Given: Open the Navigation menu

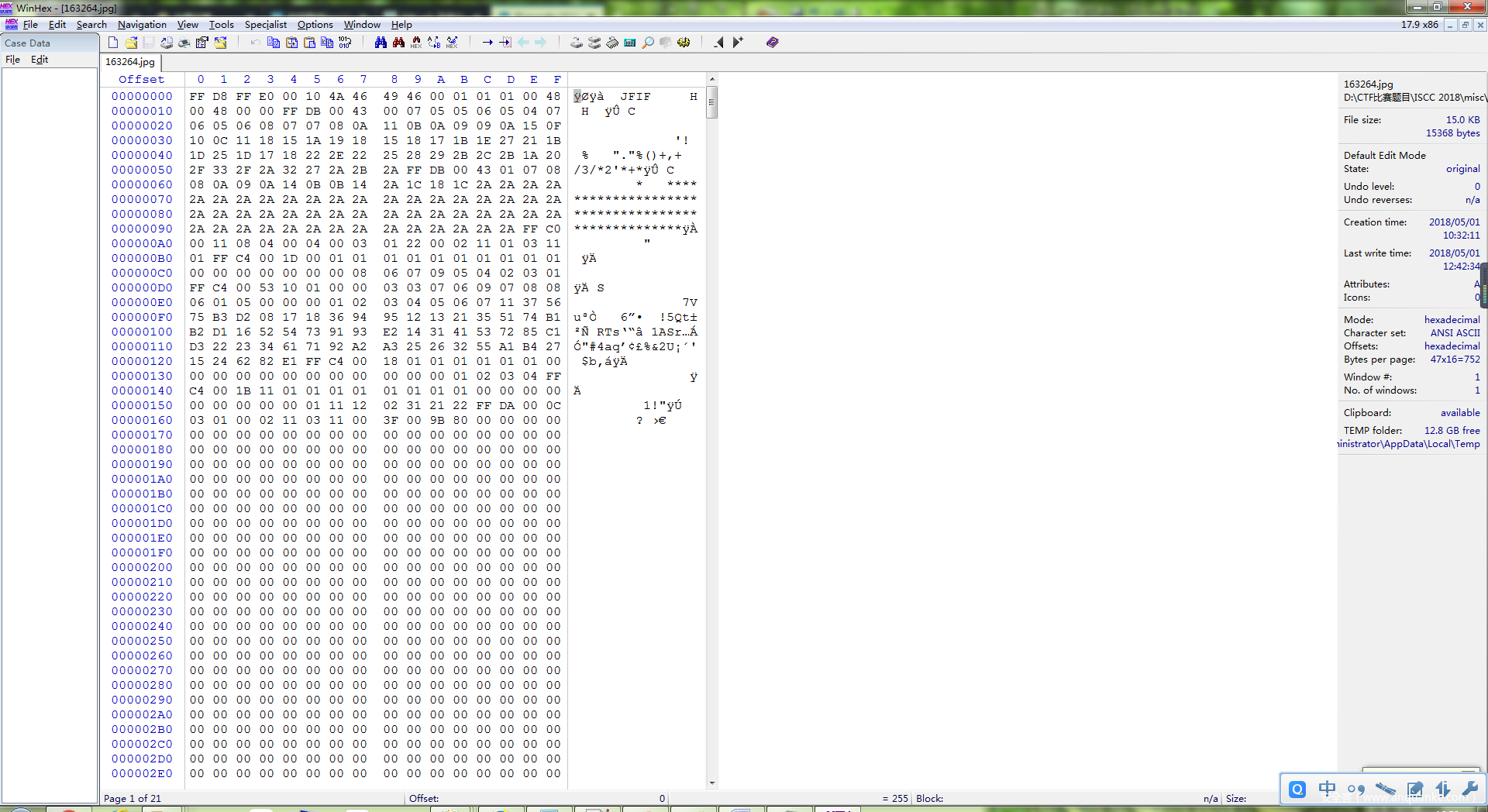Looking at the screenshot, I should (x=142, y=25).
